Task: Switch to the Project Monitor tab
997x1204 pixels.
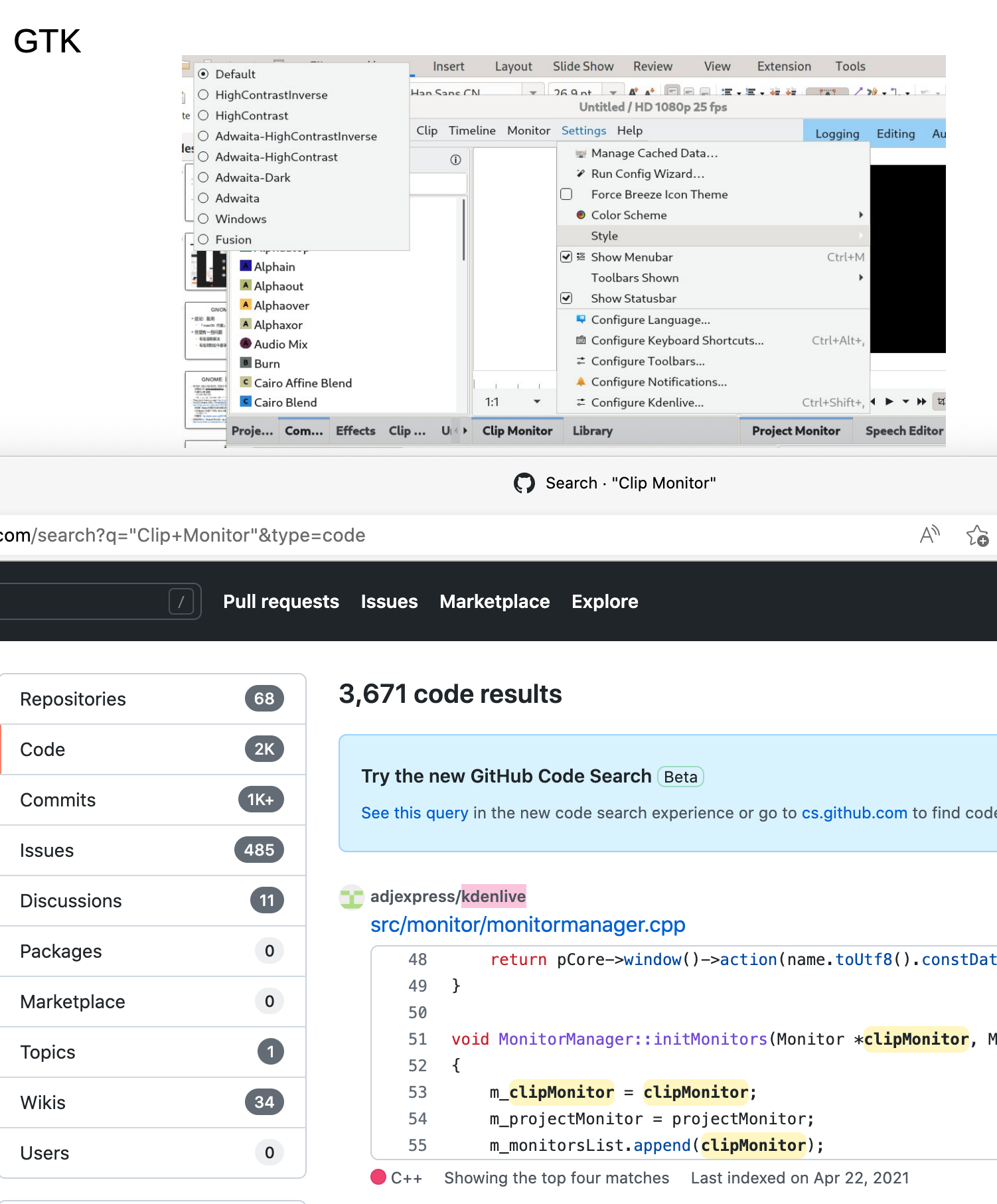Action: click(x=796, y=431)
